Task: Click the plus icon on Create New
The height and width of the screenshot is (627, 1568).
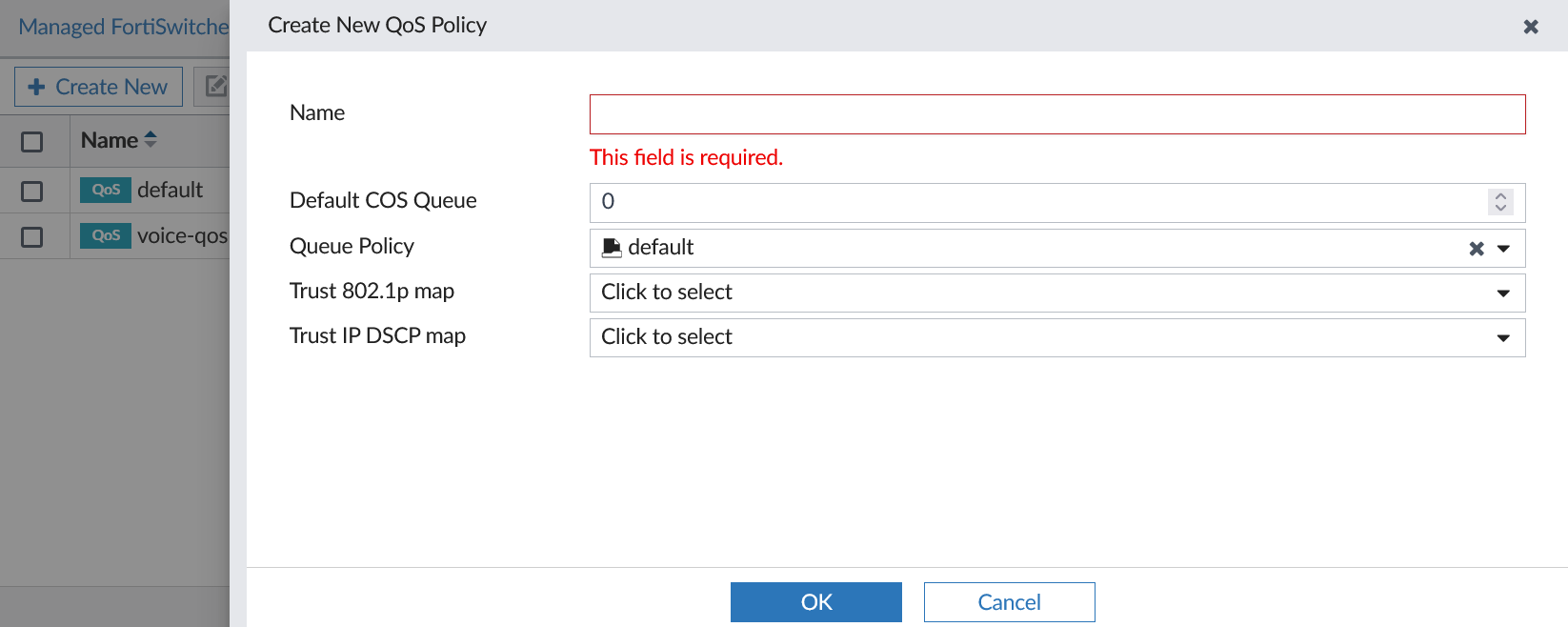Action: pos(36,87)
